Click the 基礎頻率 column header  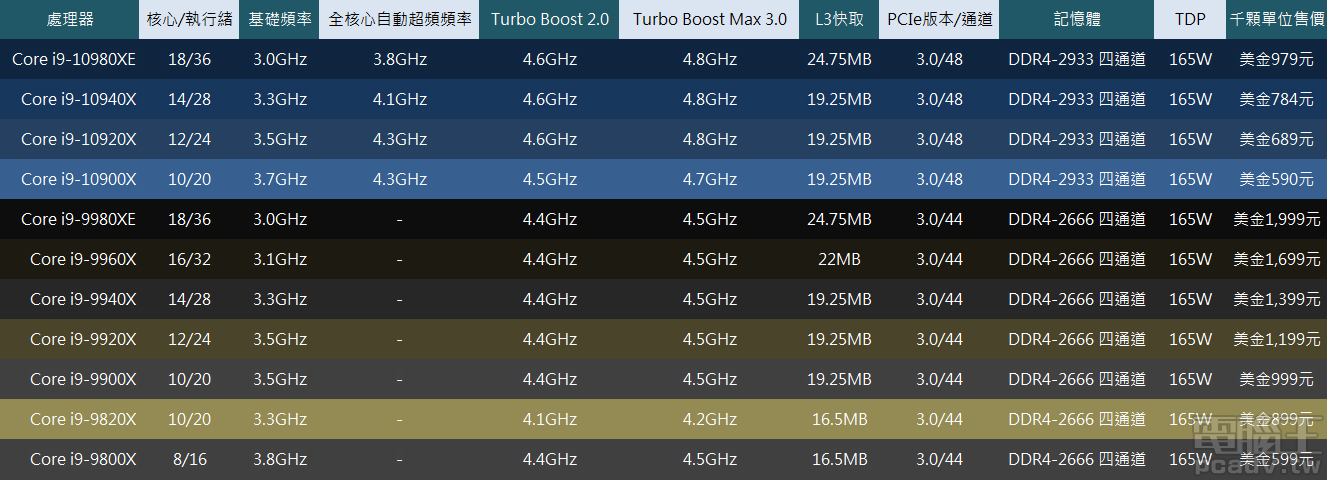pyautogui.click(x=279, y=19)
